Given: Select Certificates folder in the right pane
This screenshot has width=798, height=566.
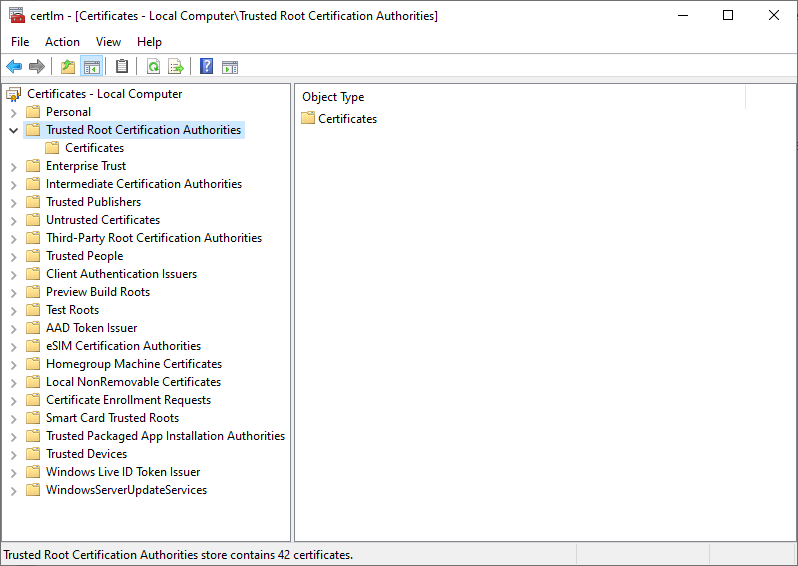Looking at the screenshot, I should 347,119.
